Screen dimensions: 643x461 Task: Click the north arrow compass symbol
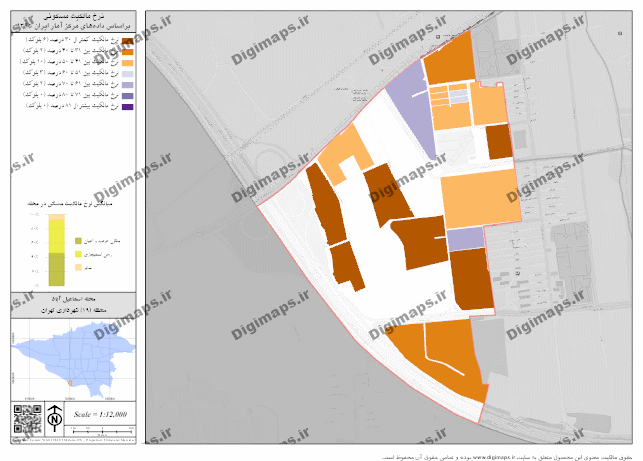coord(55,418)
